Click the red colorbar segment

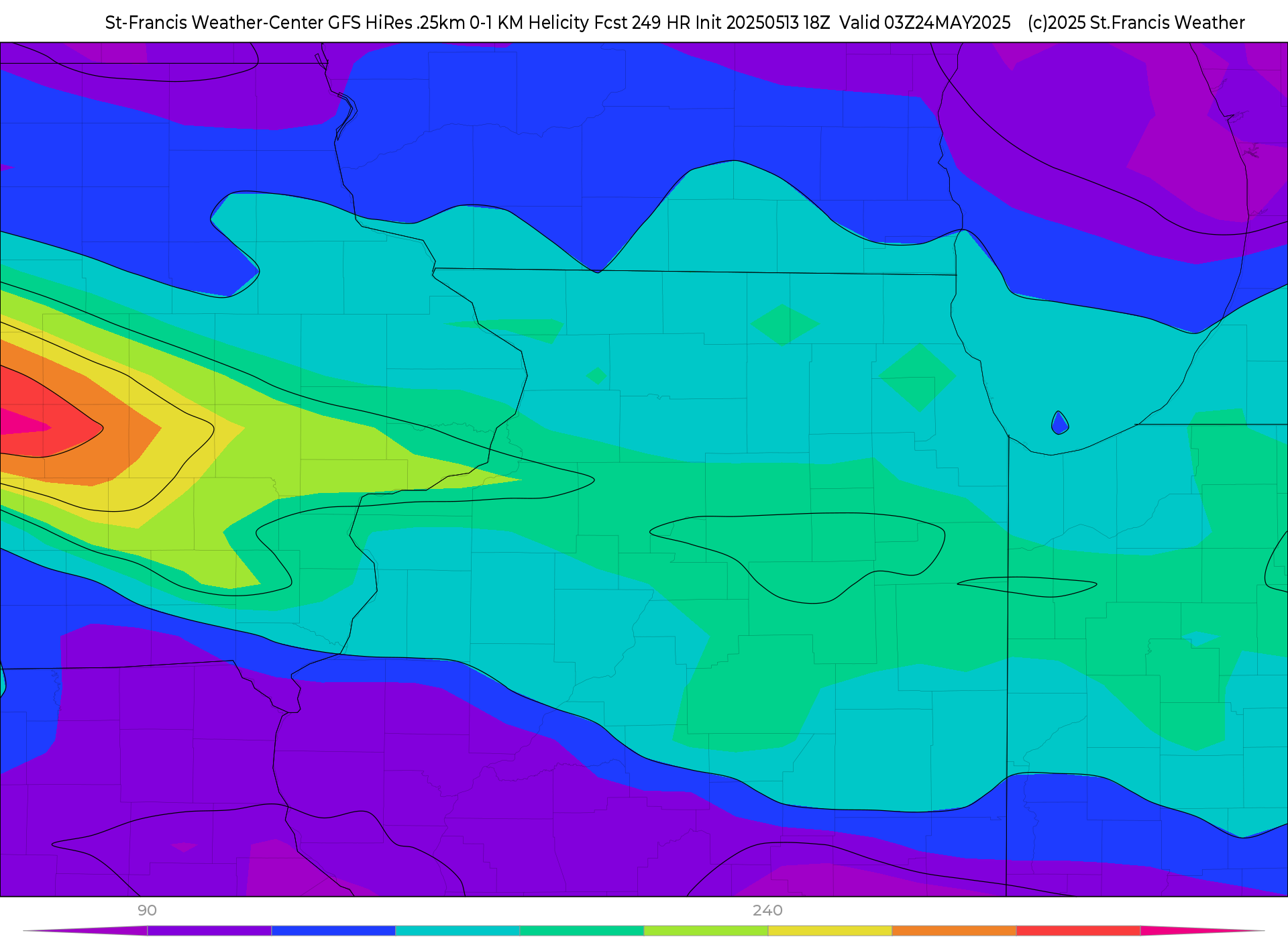(1078, 931)
